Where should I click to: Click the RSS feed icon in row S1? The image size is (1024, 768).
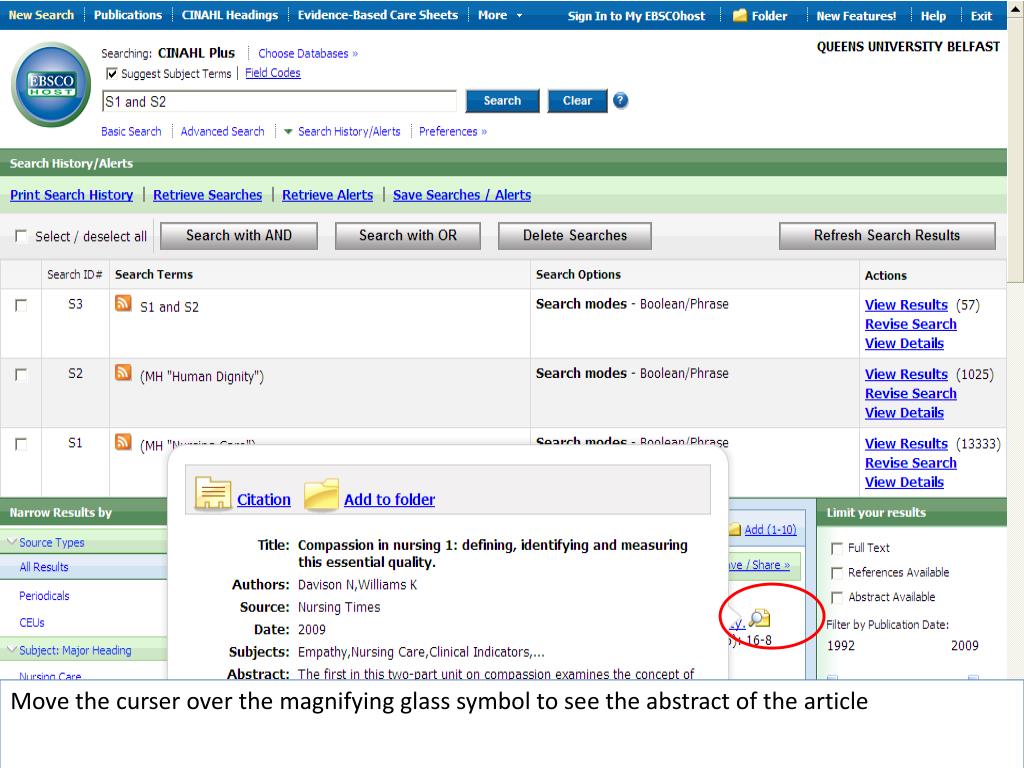click(123, 442)
